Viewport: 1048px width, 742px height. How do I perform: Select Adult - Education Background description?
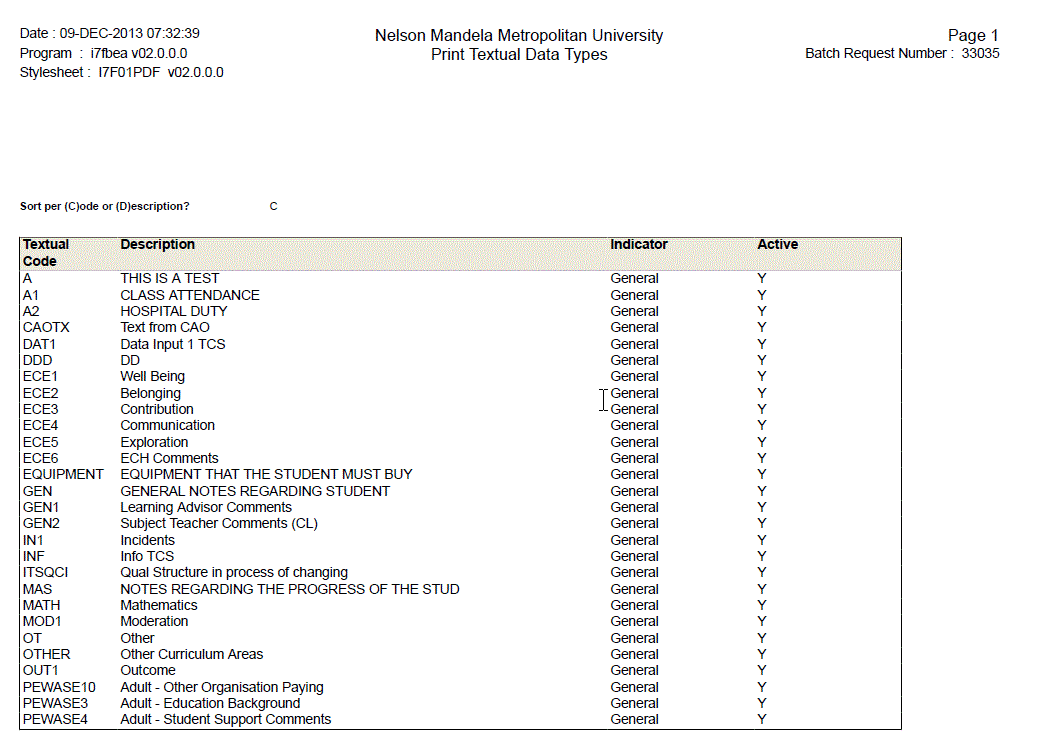[210, 703]
